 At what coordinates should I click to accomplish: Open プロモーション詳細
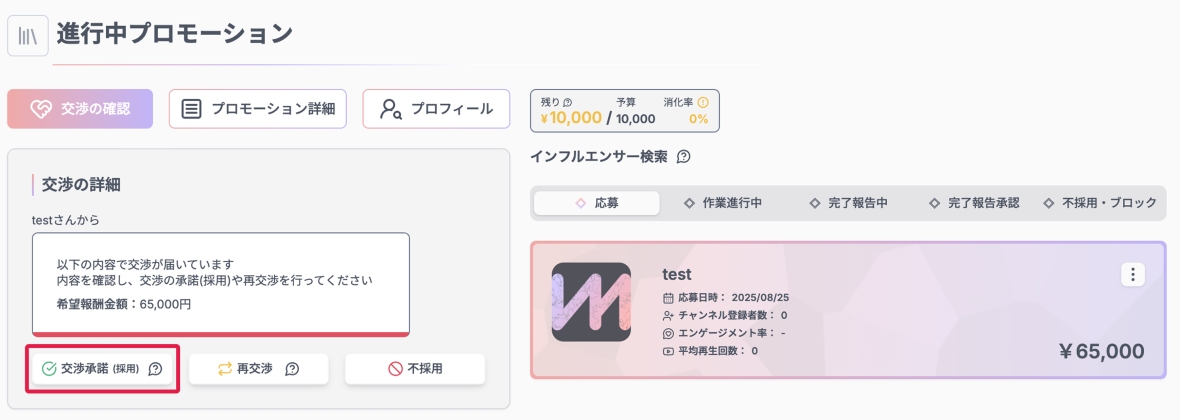tap(258, 109)
